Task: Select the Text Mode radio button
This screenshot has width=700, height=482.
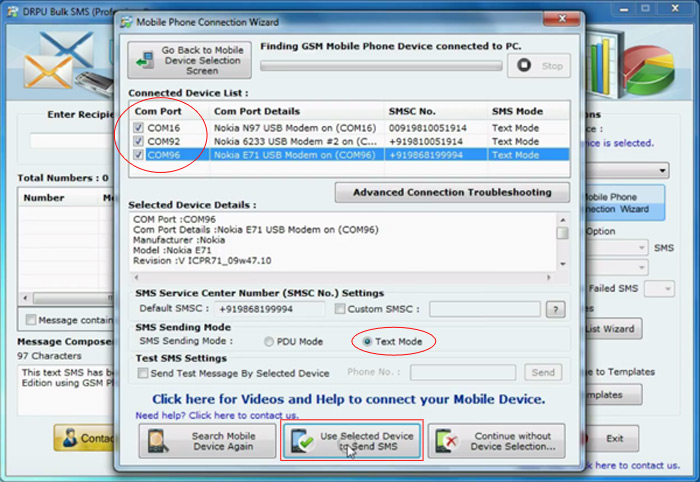Action: [367, 341]
